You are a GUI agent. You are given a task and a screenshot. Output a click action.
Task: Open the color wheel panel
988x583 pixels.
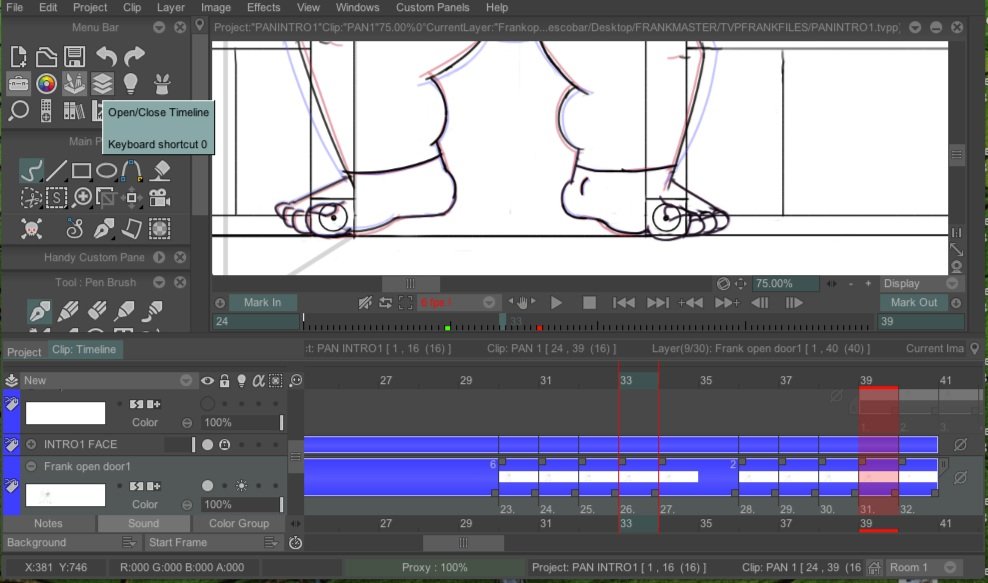click(46, 83)
